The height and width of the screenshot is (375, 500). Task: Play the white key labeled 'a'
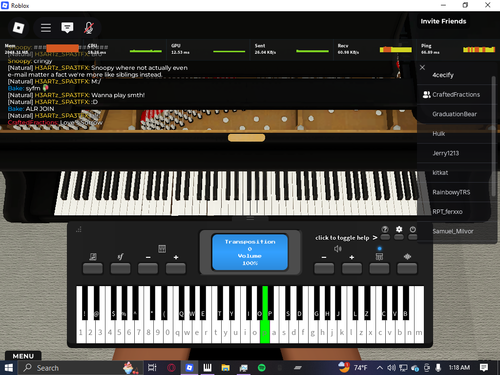pyautogui.click(x=274, y=332)
